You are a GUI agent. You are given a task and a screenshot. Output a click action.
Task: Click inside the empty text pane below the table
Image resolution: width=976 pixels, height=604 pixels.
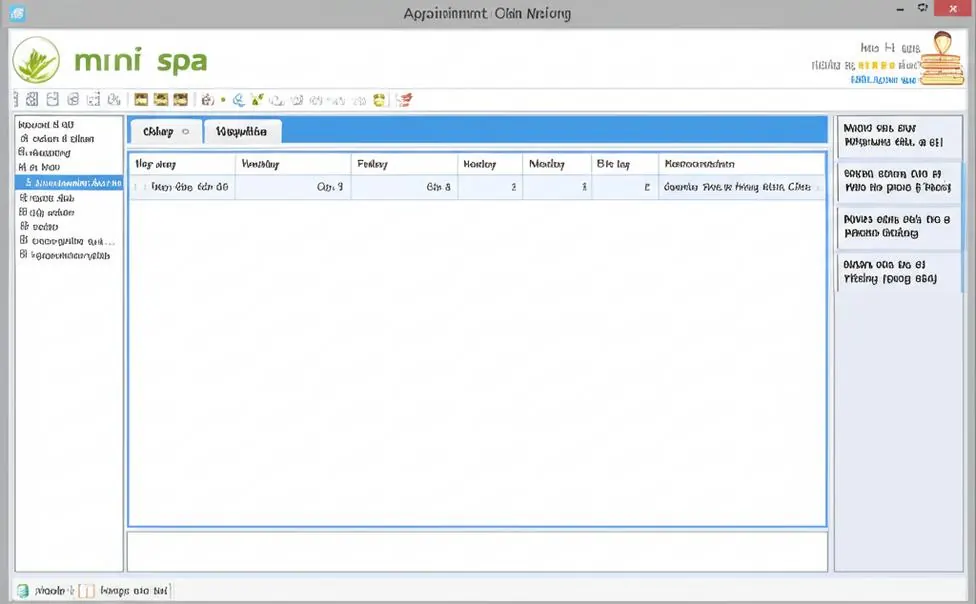pos(477,551)
